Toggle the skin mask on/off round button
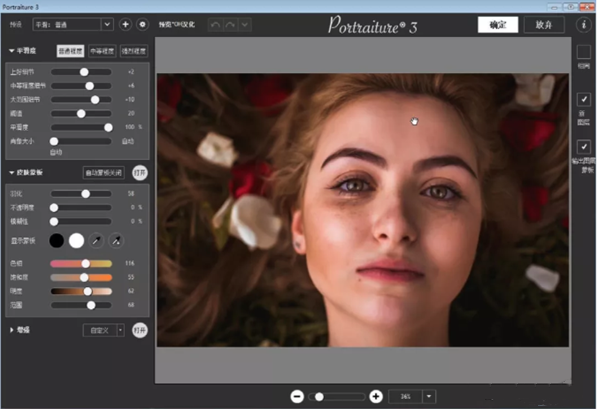The height and width of the screenshot is (409, 598). pyautogui.click(x=140, y=173)
